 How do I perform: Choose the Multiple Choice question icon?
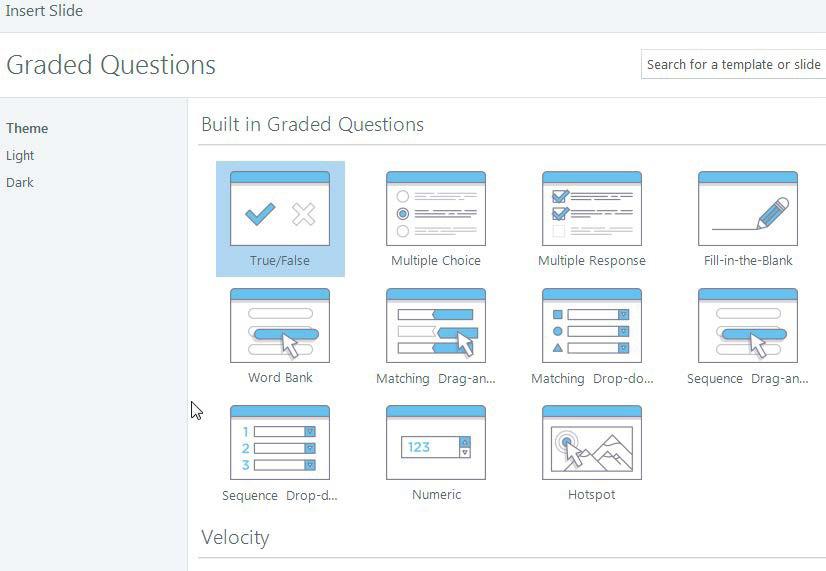click(x=436, y=209)
